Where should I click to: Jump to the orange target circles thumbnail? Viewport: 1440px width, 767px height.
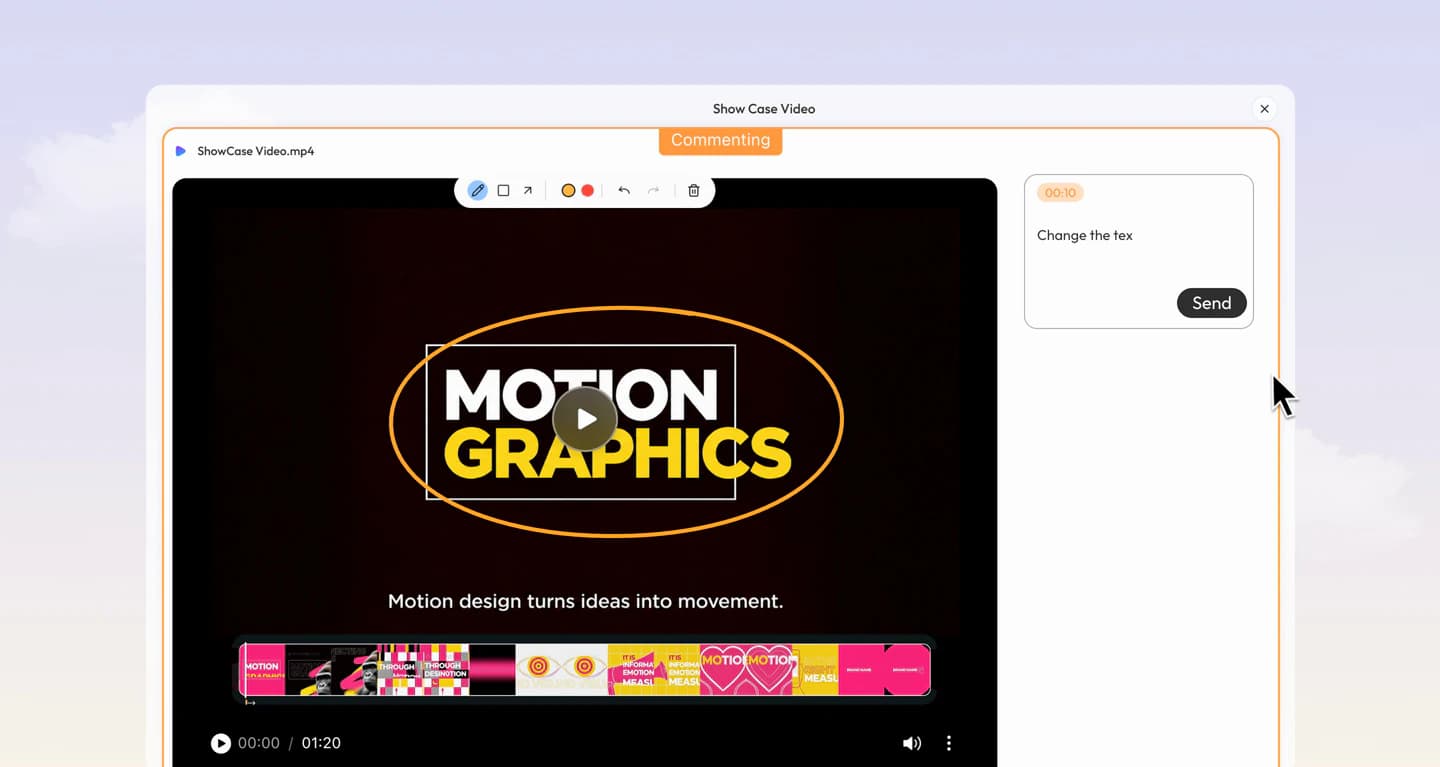coord(561,670)
